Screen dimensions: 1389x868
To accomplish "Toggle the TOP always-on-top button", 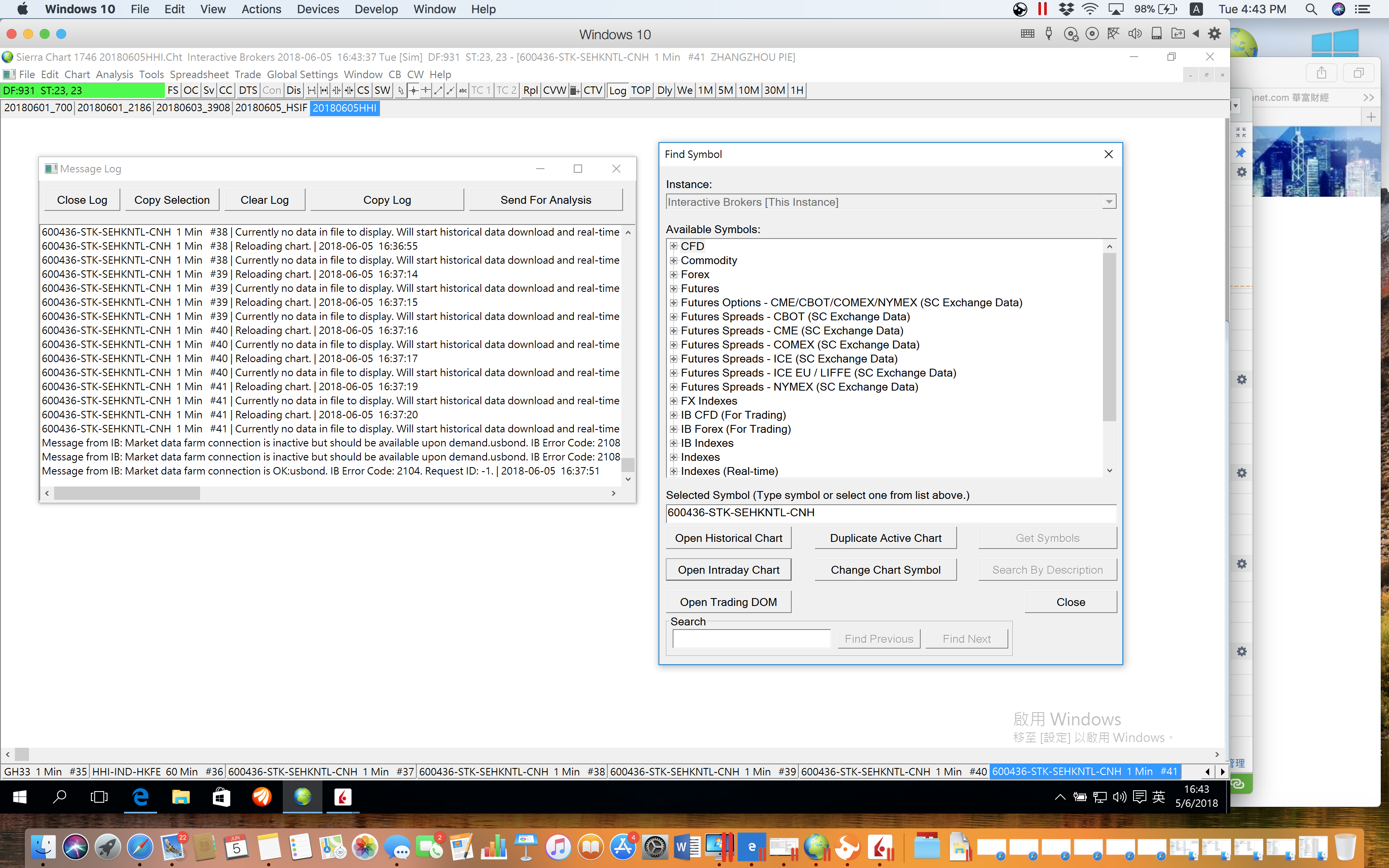I will 640,91.
